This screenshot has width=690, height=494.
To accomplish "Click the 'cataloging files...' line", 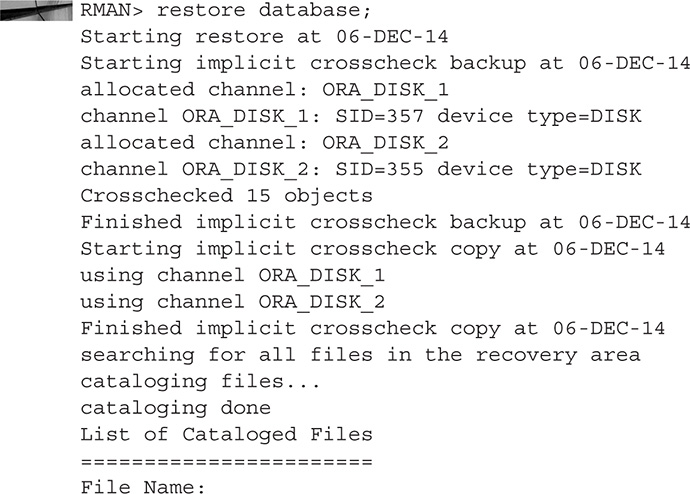I will pyautogui.click(x=200, y=382).
